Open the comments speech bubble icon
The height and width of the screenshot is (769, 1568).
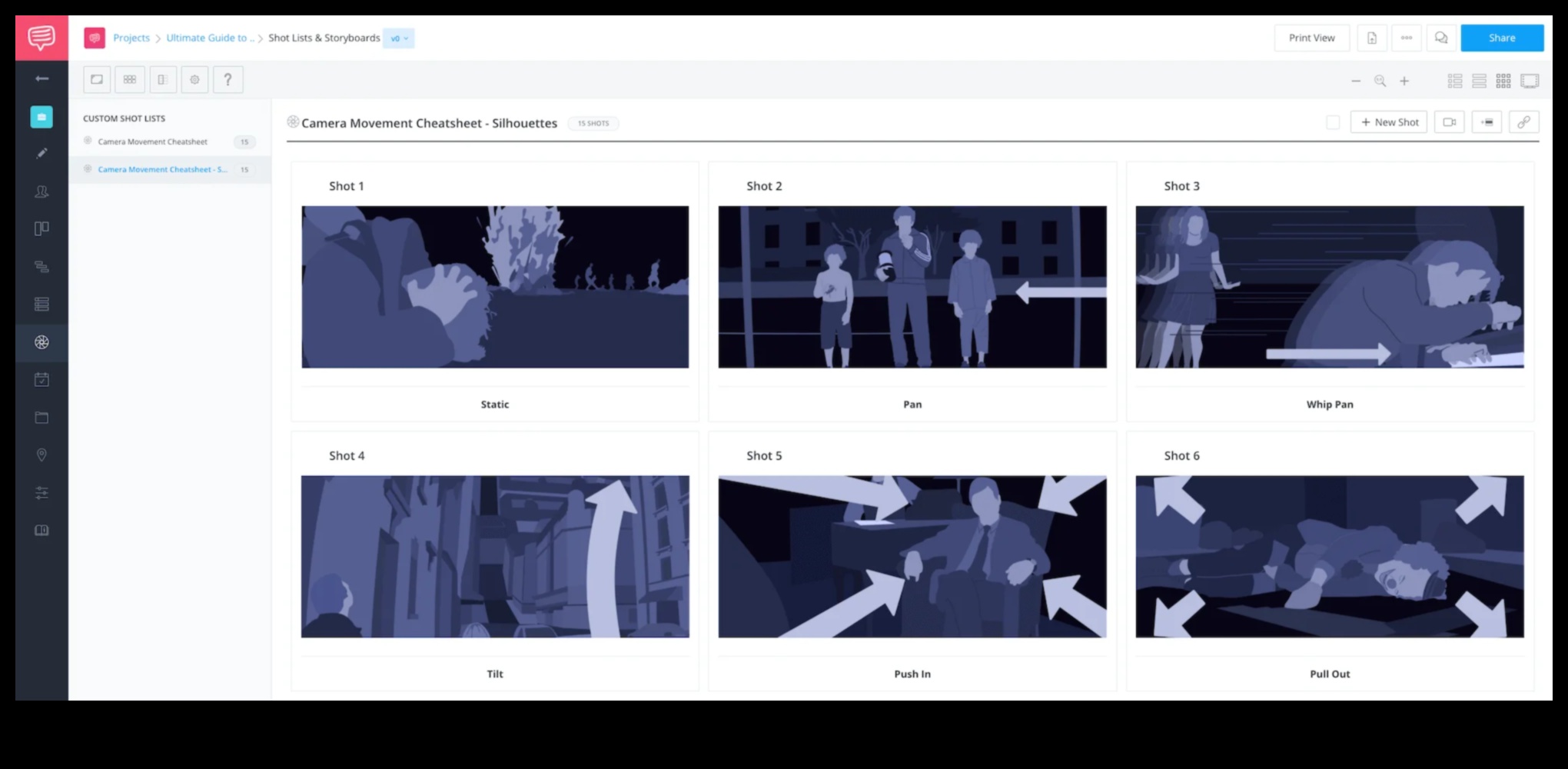pos(1441,38)
